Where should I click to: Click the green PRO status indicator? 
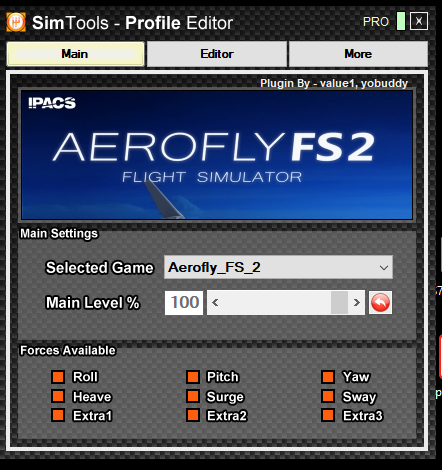(x=401, y=21)
